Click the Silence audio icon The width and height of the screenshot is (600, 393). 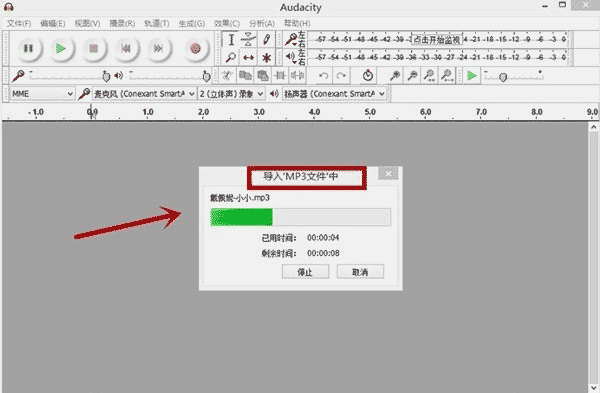(x=297, y=76)
